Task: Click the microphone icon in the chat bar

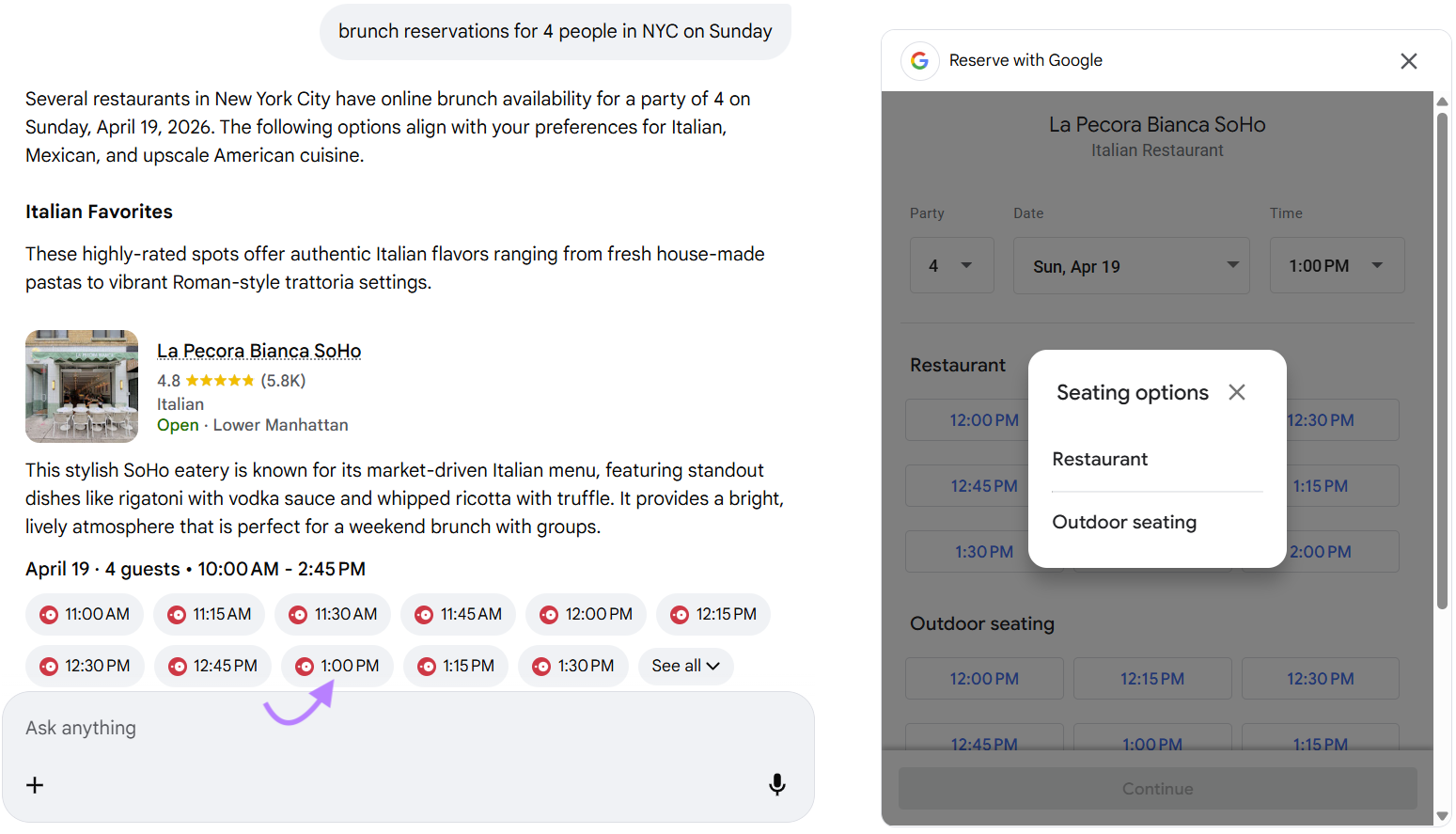Action: click(x=776, y=784)
